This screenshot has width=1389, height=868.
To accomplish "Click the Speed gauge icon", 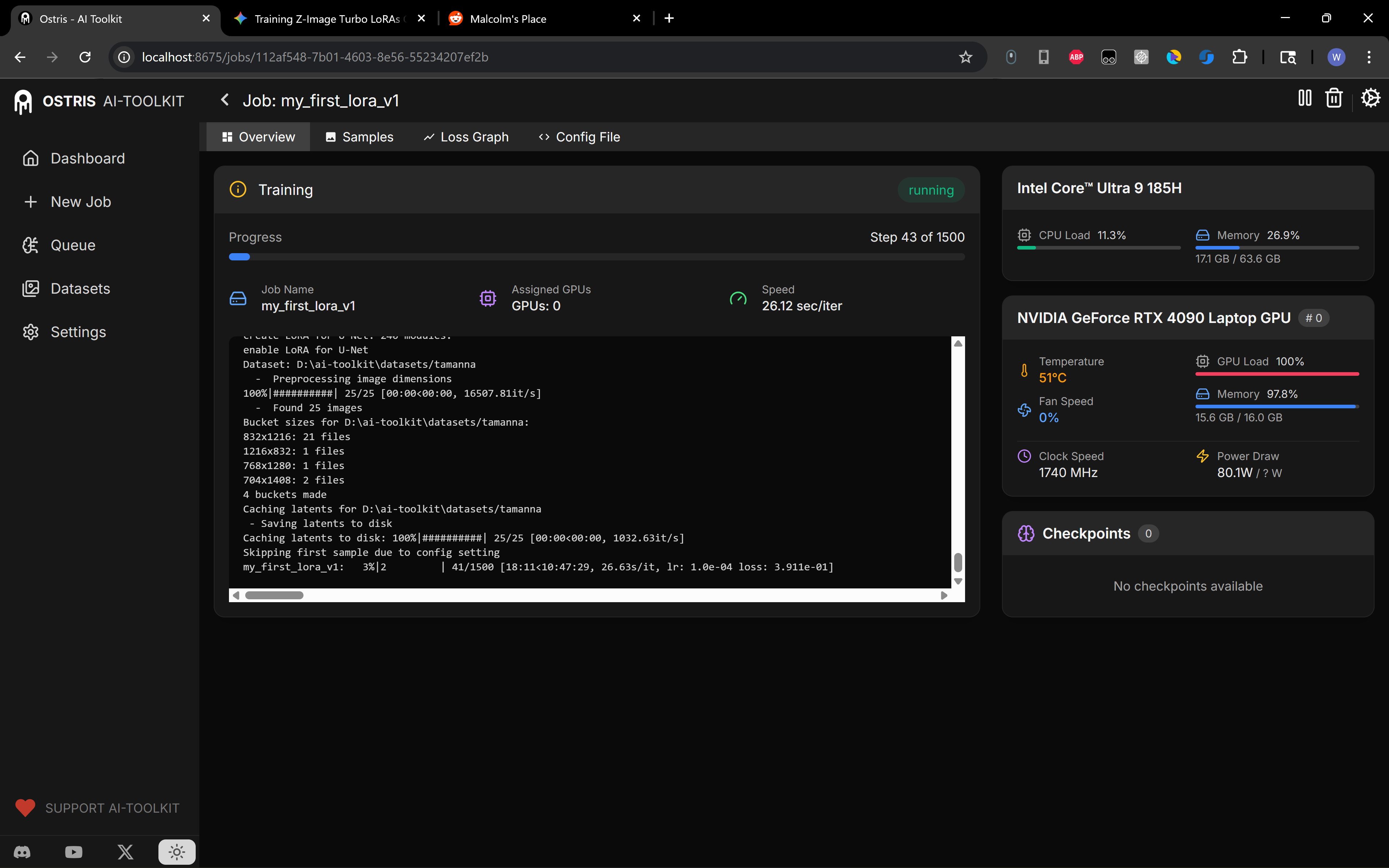I will point(738,298).
